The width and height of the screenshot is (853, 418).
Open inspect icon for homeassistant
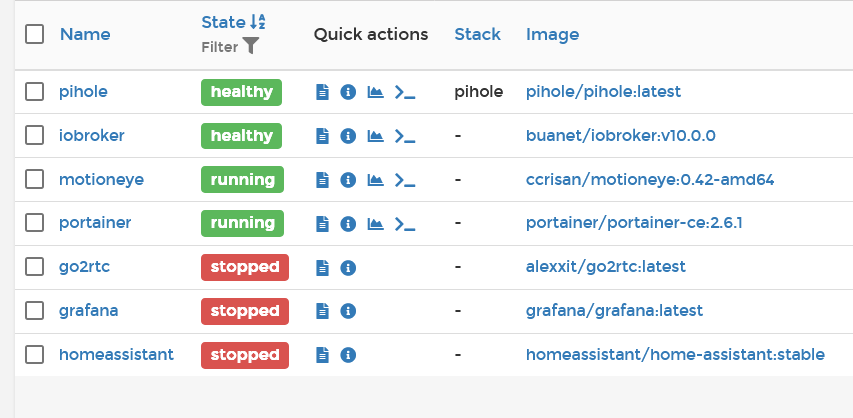tap(348, 355)
